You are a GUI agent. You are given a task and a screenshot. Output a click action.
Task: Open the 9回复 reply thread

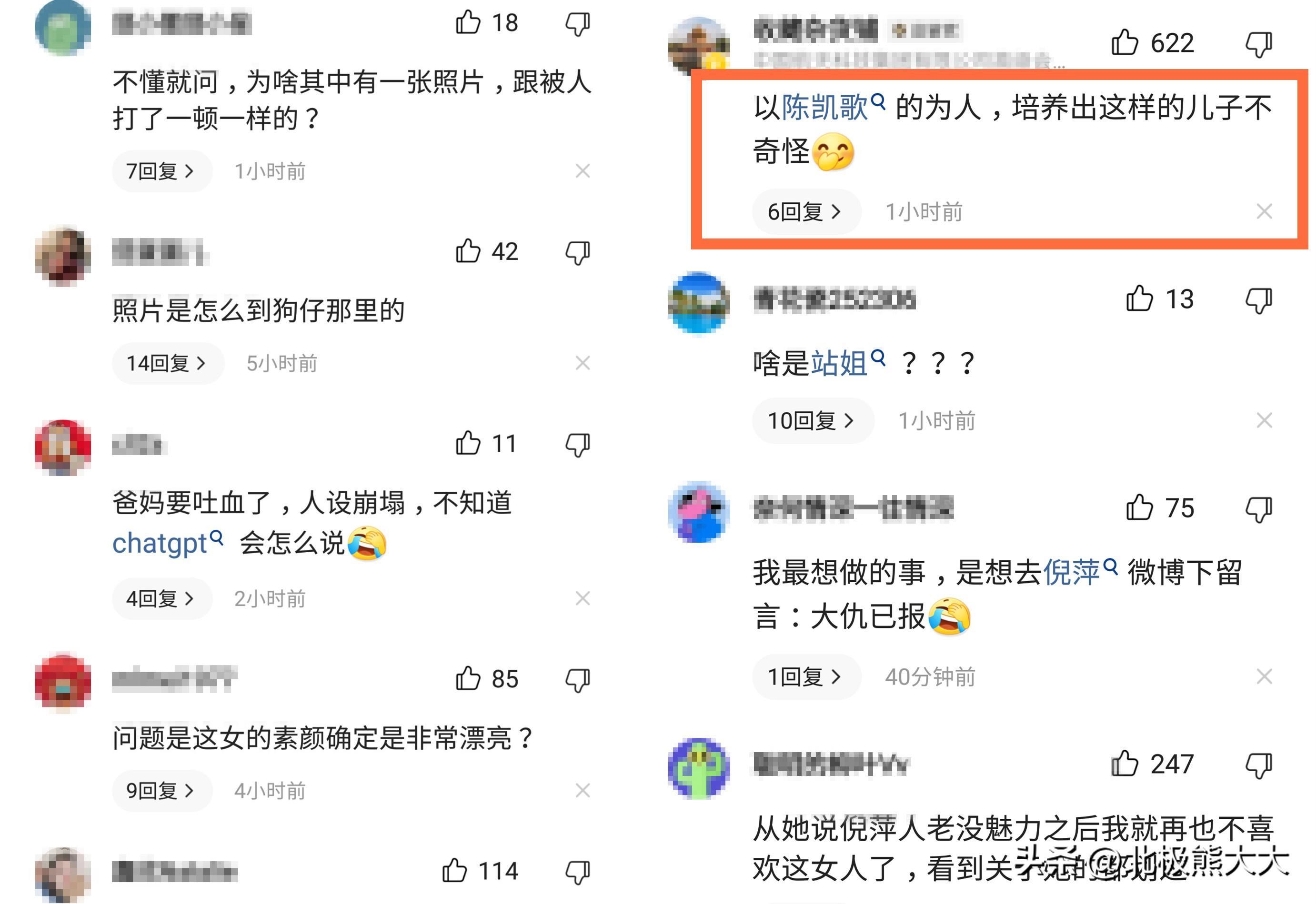[161, 791]
